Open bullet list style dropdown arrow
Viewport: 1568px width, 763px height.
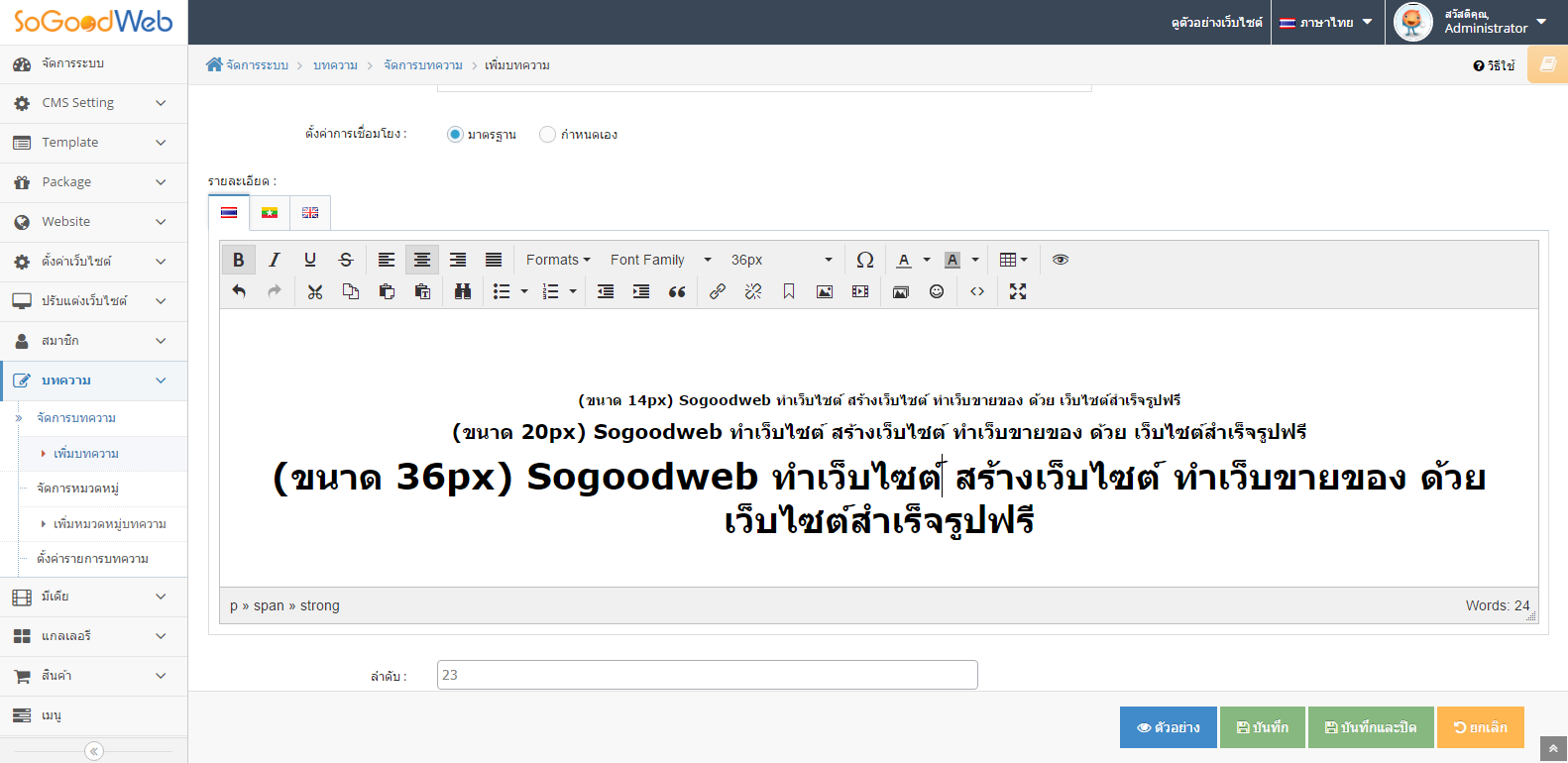click(x=524, y=291)
